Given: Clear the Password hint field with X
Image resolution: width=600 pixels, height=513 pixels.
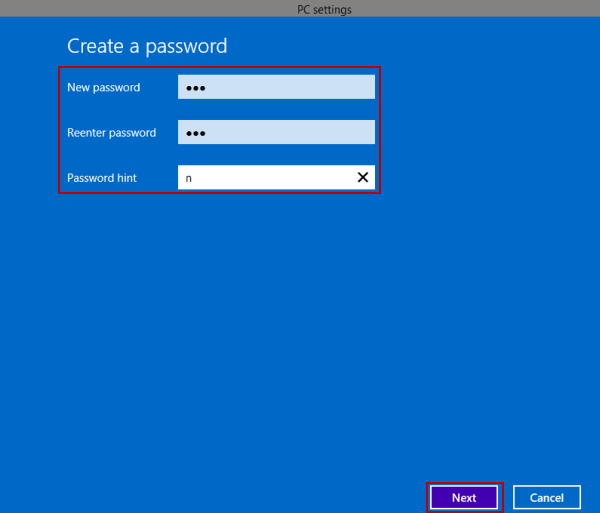Looking at the screenshot, I should coord(362,177).
